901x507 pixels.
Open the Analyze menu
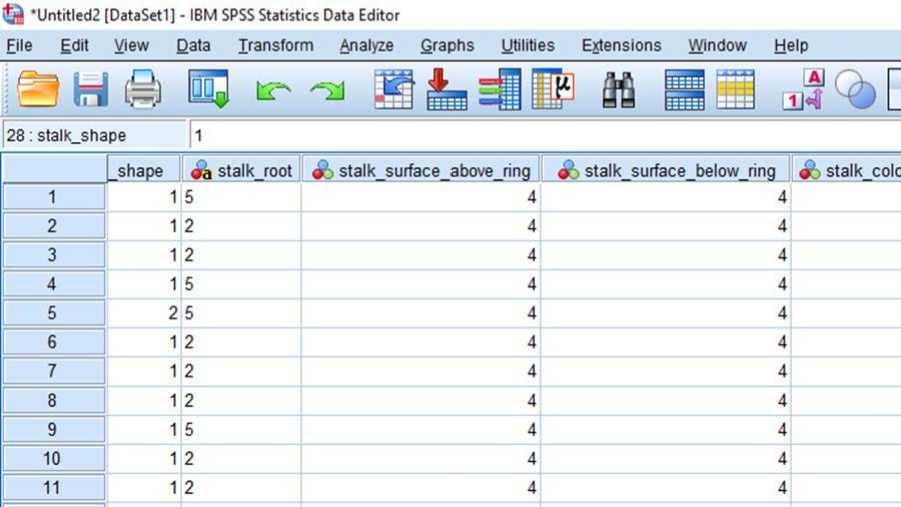(x=366, y=45)
